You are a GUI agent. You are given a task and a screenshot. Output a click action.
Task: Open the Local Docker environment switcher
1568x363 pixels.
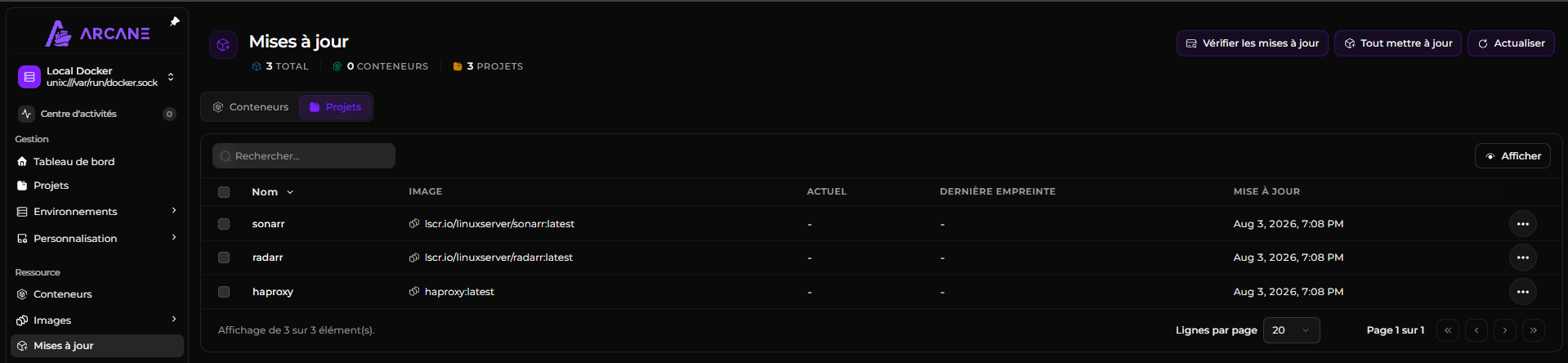(96, 77)
